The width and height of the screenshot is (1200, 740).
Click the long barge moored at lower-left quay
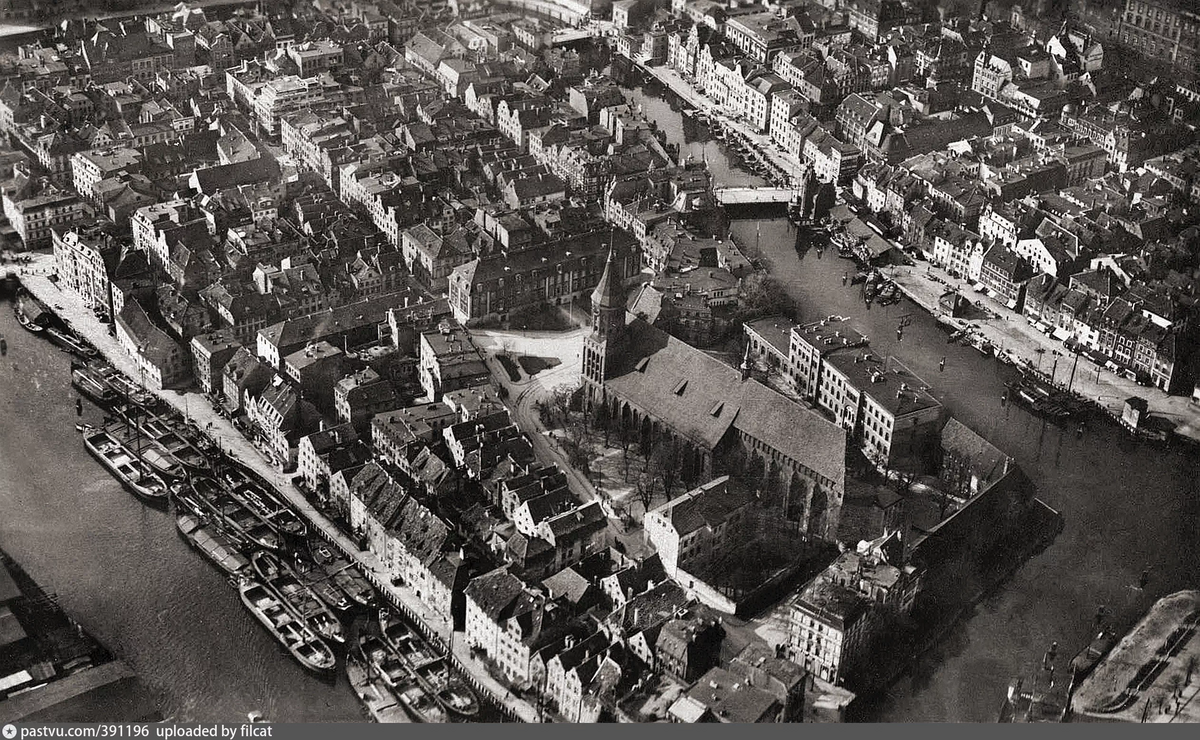[x=286, y=626]
